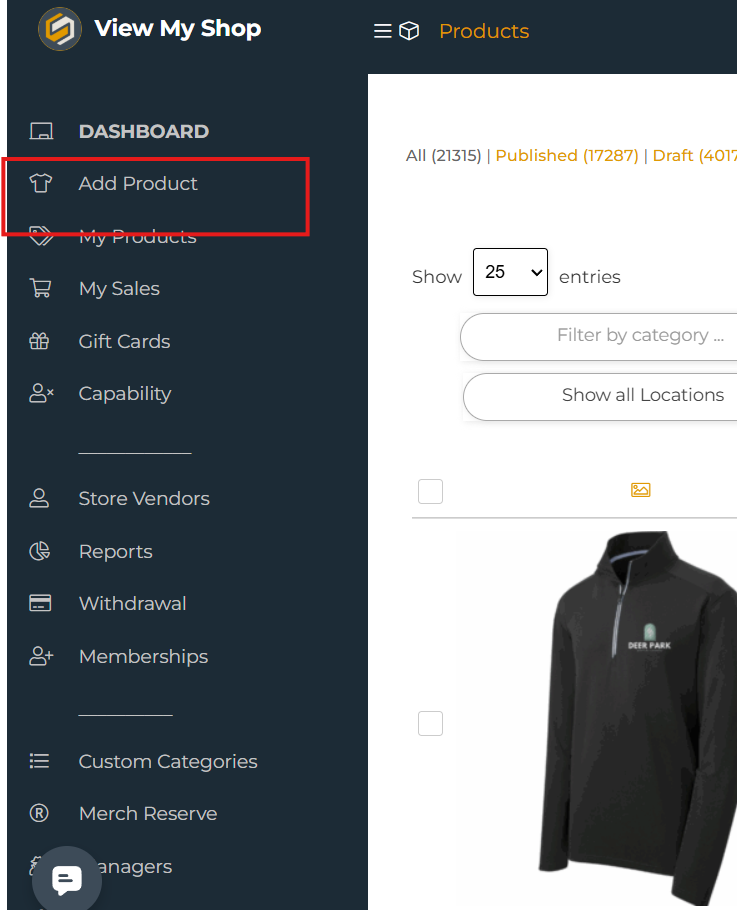The width and height of the screenshot is (737, 910).
Task: Click the Reports pie chart icon
Action: point(40,551)
